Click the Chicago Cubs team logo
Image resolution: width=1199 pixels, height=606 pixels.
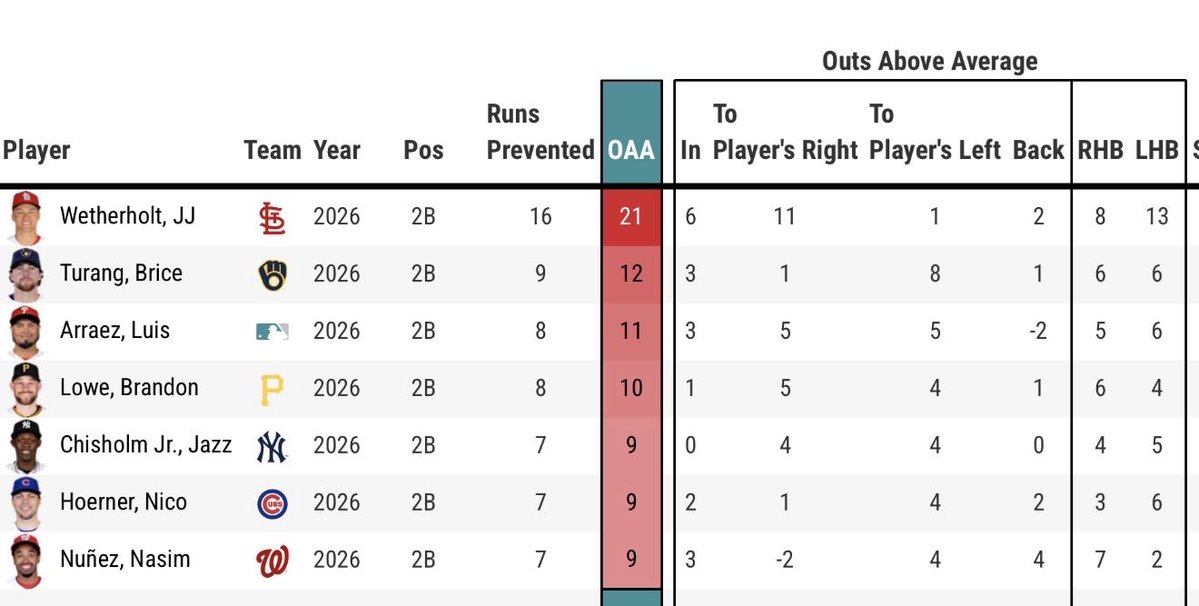(x=272, y=504)
